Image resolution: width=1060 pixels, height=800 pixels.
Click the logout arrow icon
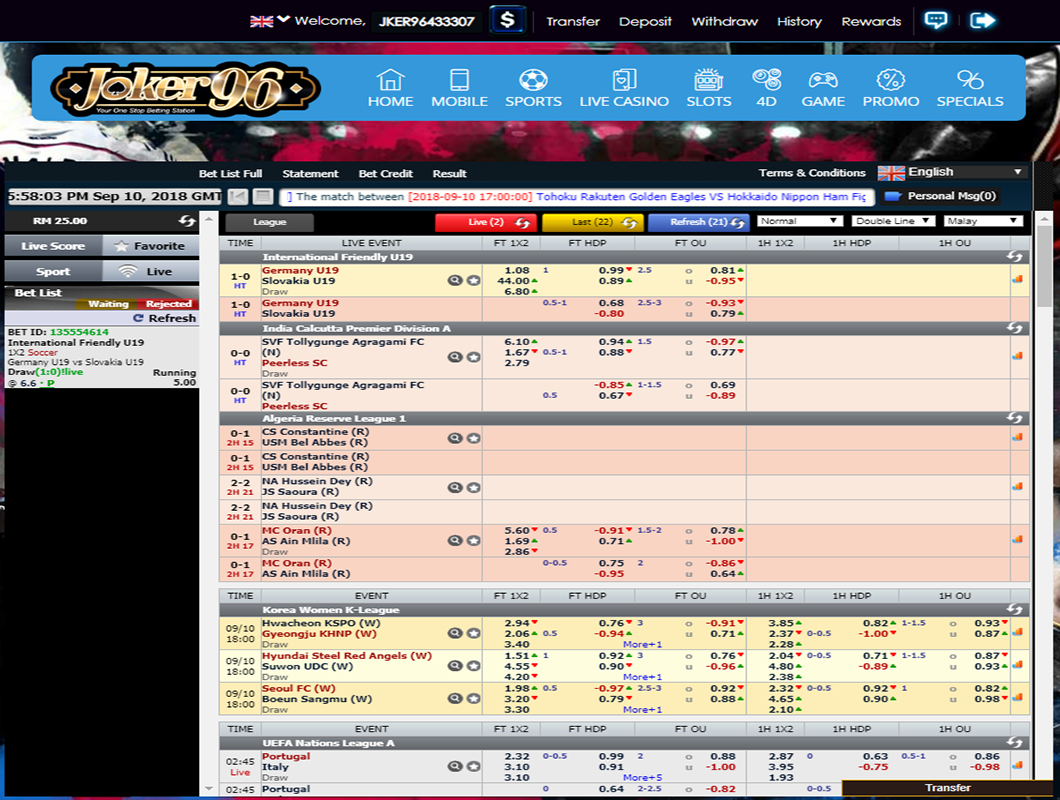[x=983, y=20]
